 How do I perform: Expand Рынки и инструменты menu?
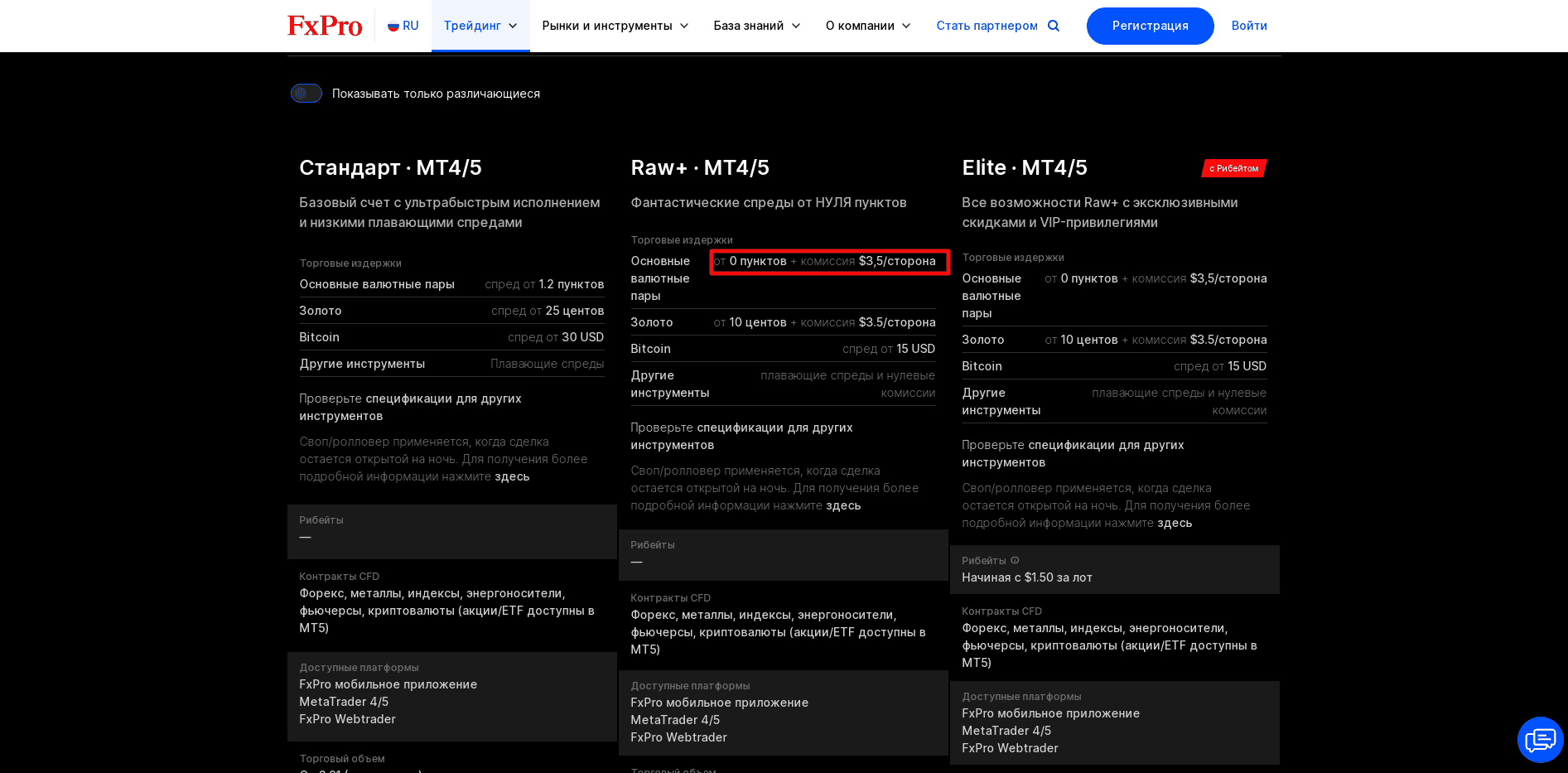pyautogui.click(x=615, y=26)
